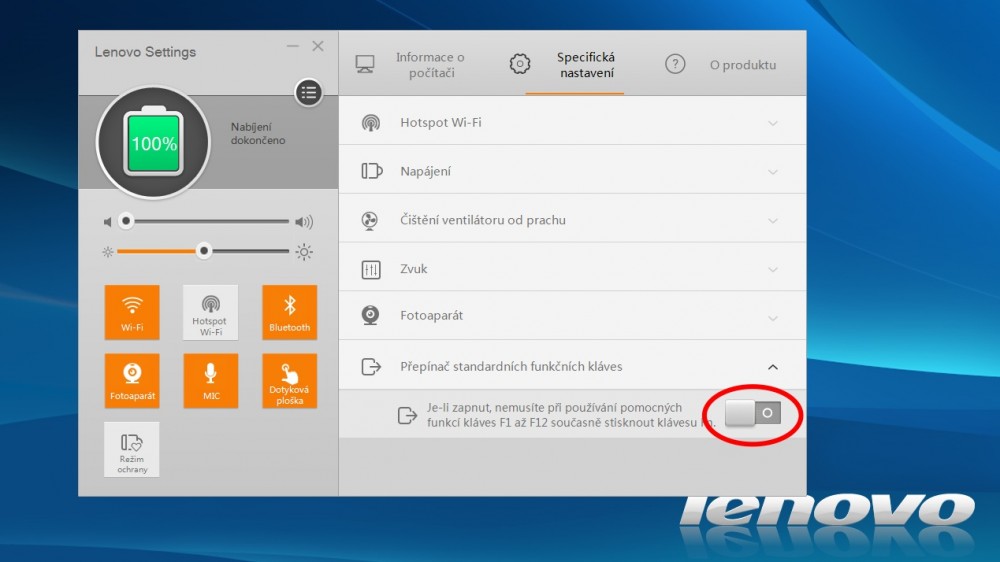Collapse the Přepínač standardních funkčních kláves section
1000x562 pixels.
[x=772, y=367]
